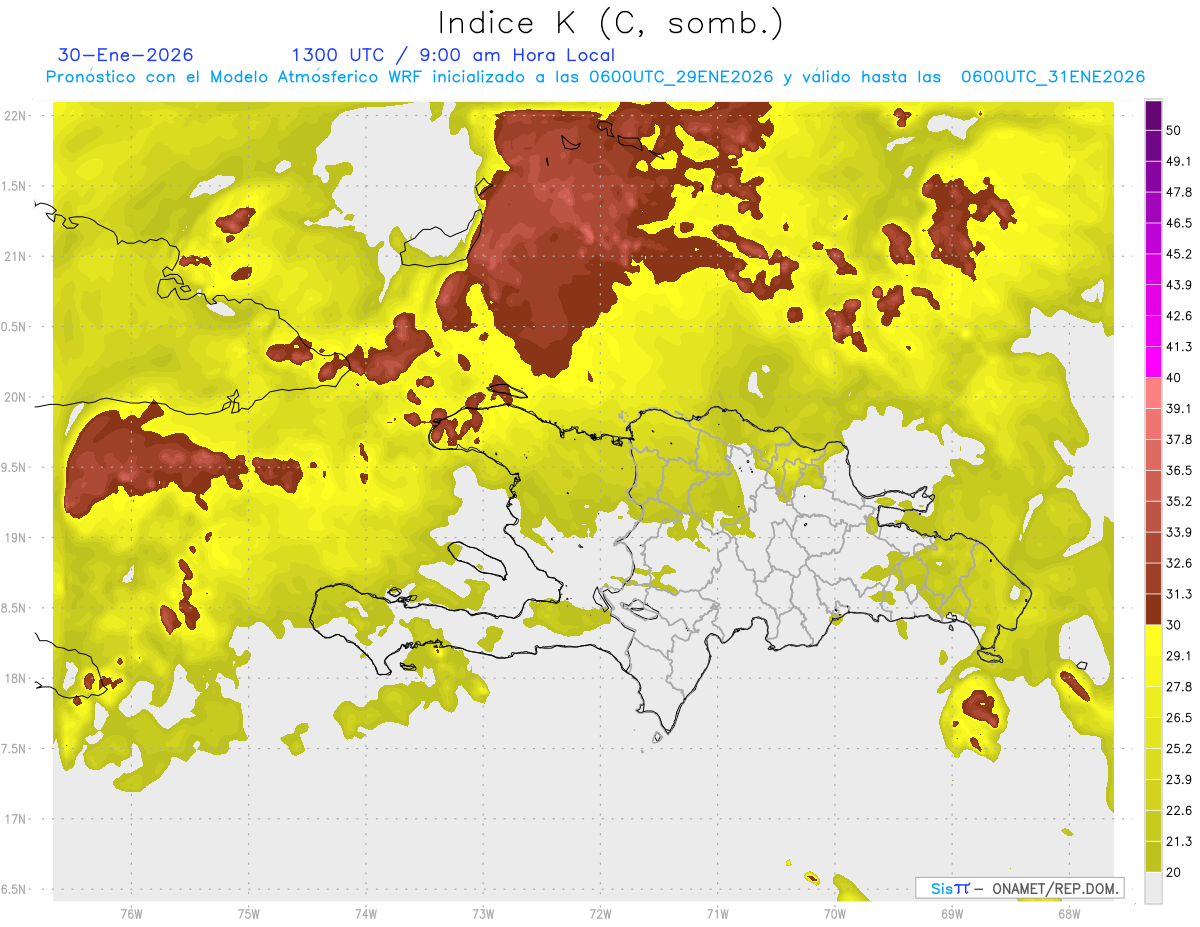Select the "69W" longitude label

click(x=951, y=914)
